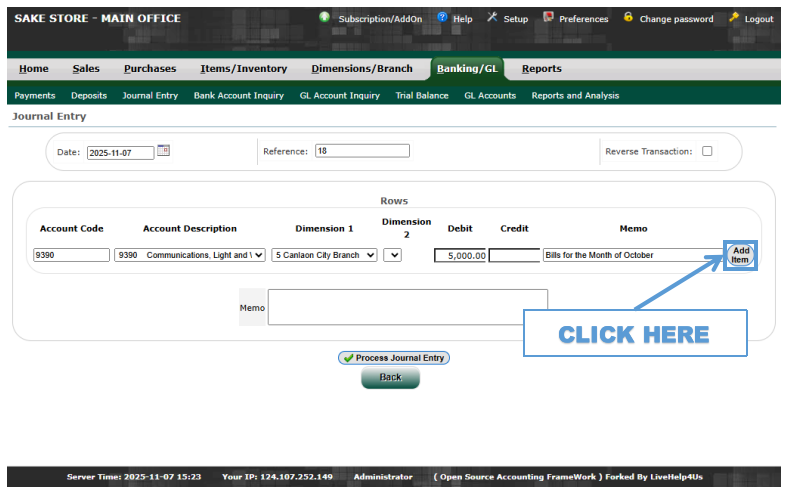This screenshot has height=493, width=790.
Task: Click into the Credit amount field
Action: coord(514,255)
